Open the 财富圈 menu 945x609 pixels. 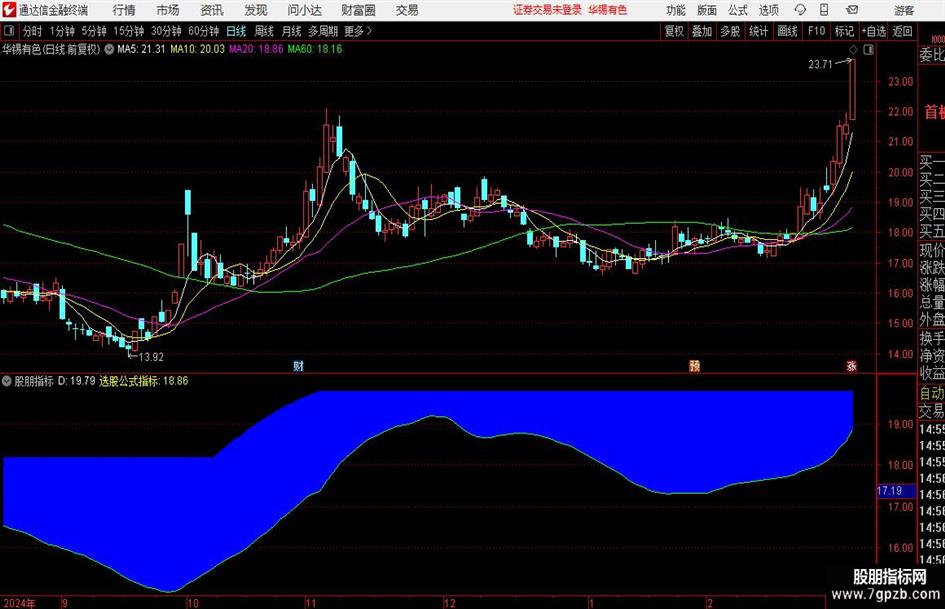[358, 10]
